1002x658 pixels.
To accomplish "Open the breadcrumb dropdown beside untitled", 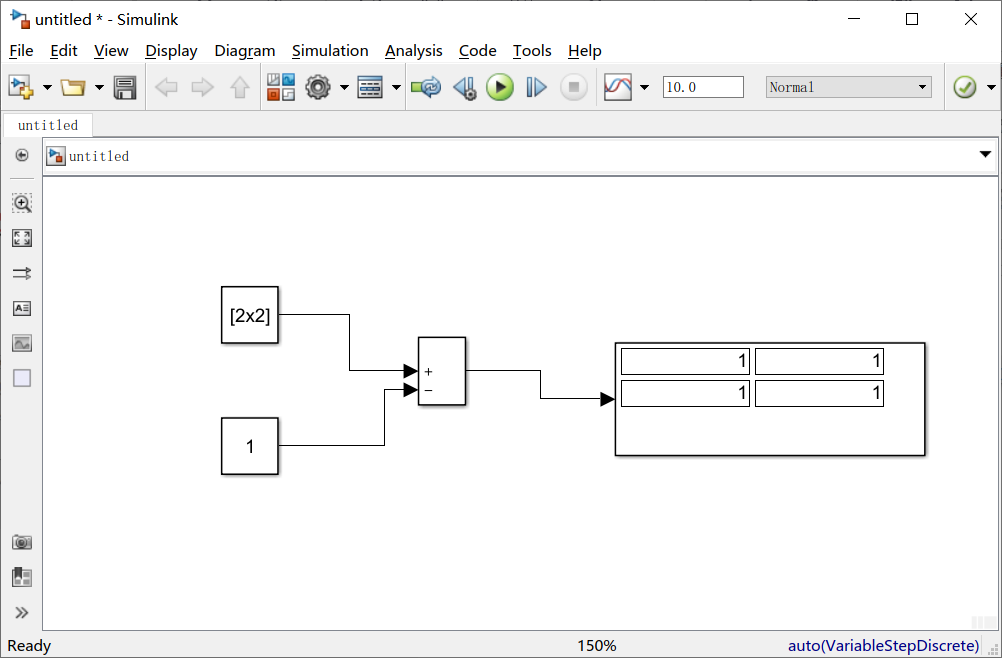I will [x=986, y=155].
